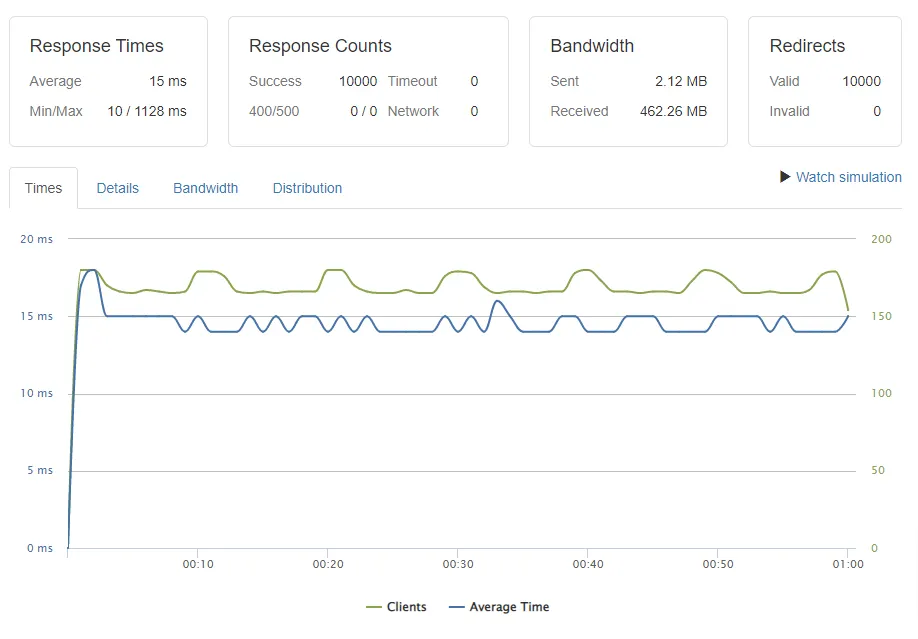Viewport: 918px width, 639px height.
Task: Select the Bandwidth tab
Action: tap(205, 188)
